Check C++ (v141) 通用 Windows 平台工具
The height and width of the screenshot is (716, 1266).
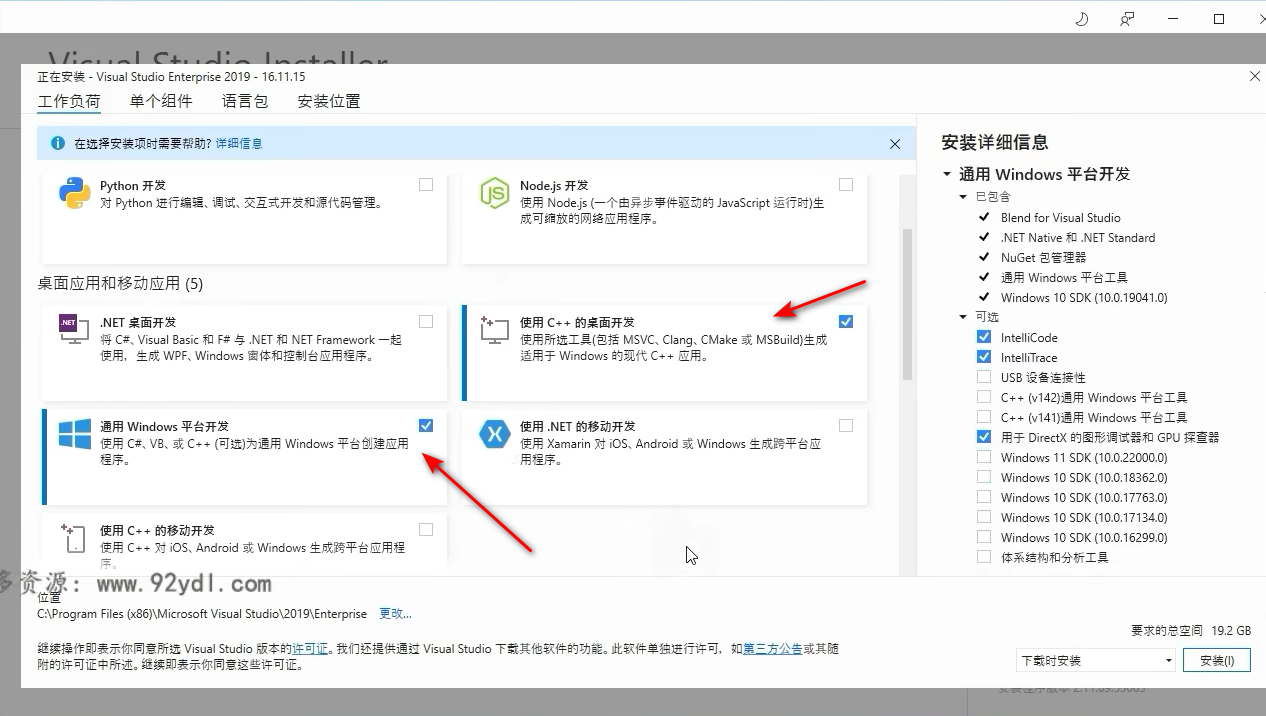click(x=984, y=417)
